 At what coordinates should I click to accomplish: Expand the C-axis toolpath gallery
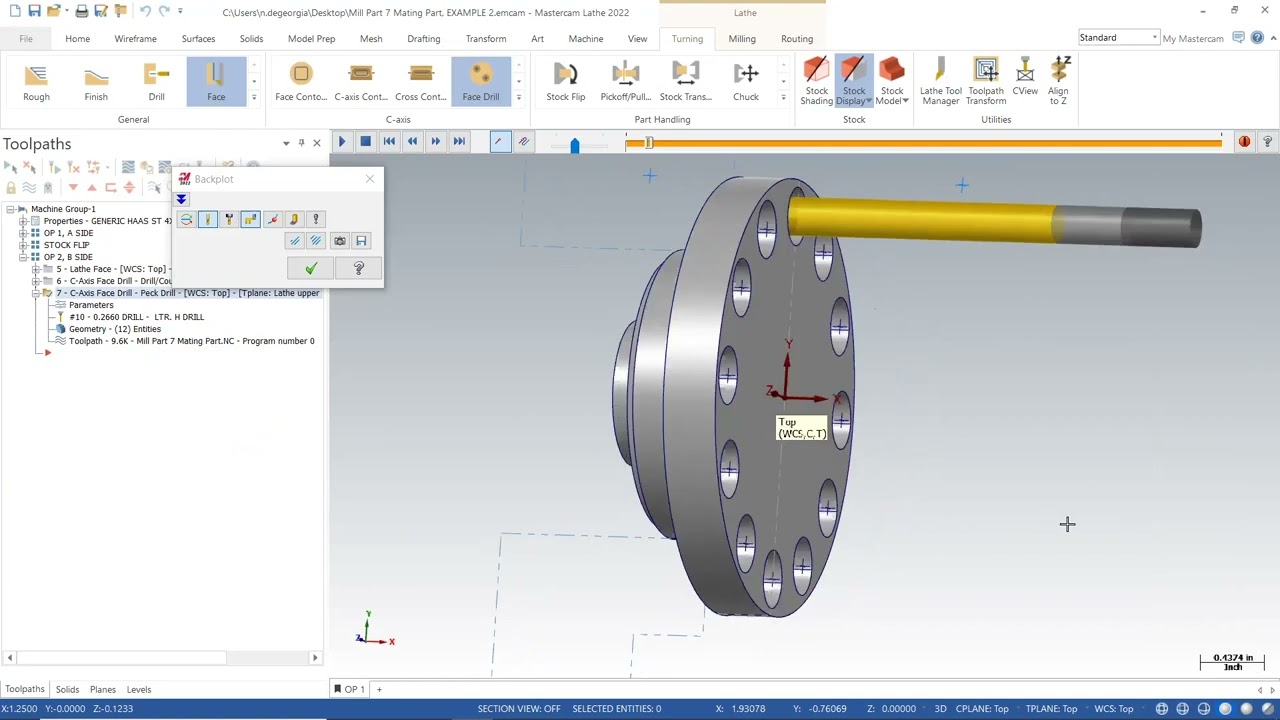click(519, 97)
